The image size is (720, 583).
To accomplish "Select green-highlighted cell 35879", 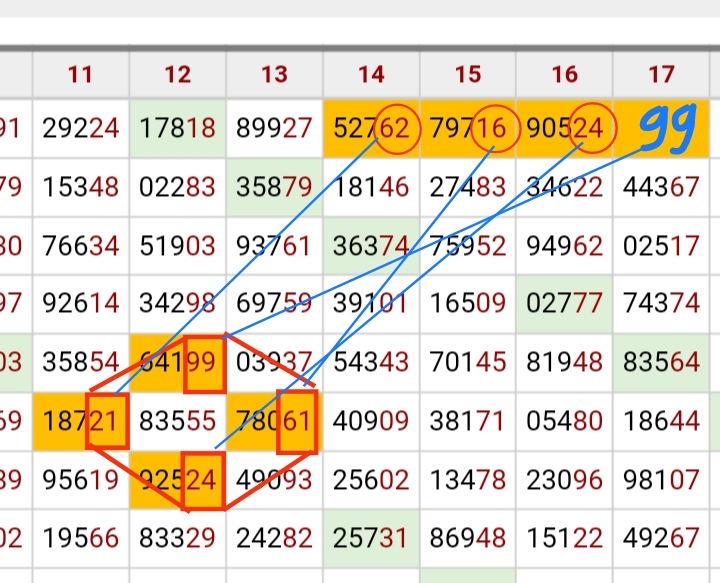I will tap(274, 187).
